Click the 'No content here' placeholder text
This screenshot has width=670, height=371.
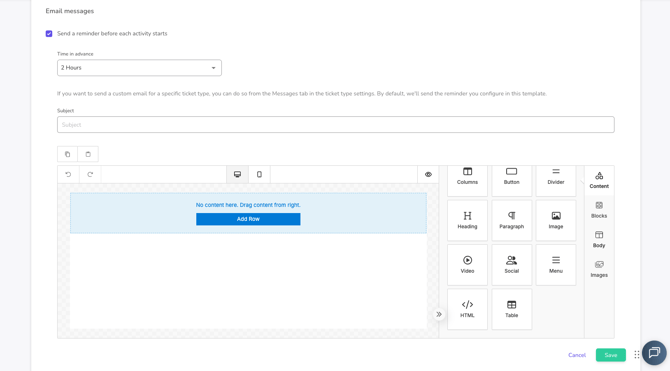(248, 205)
